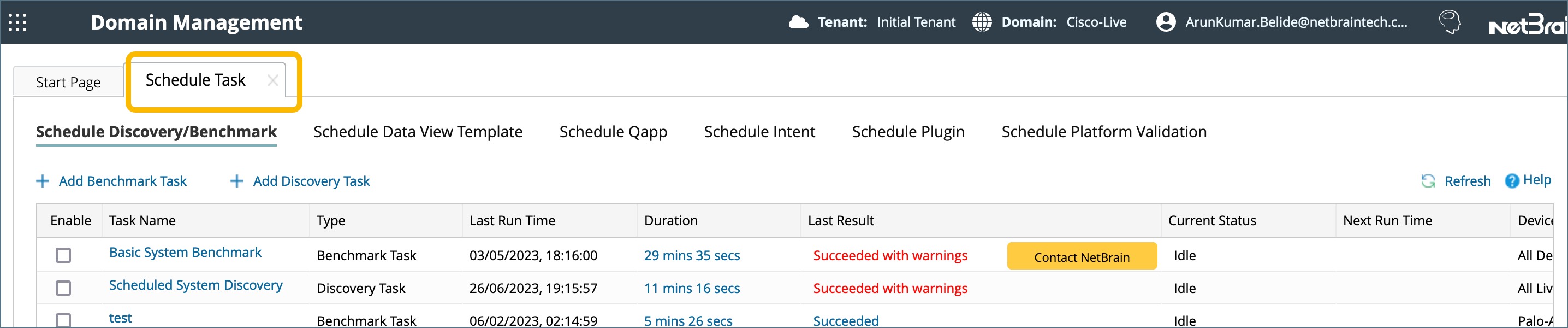Click the Domain globe icon
This screenshot has width=1568, height=328.
coord(981,22)
